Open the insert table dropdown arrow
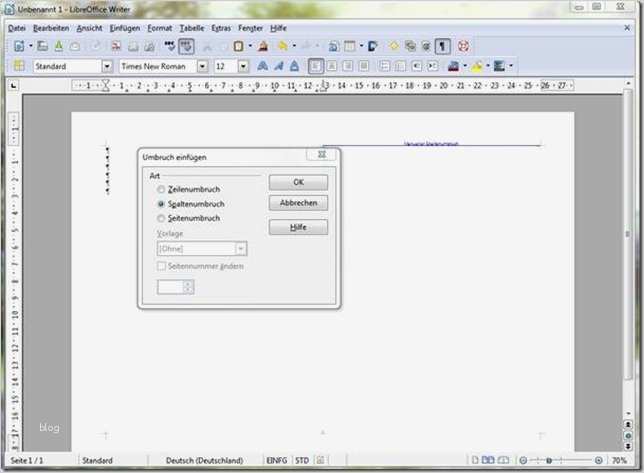 pyautogui.click(x=361, y=46)
